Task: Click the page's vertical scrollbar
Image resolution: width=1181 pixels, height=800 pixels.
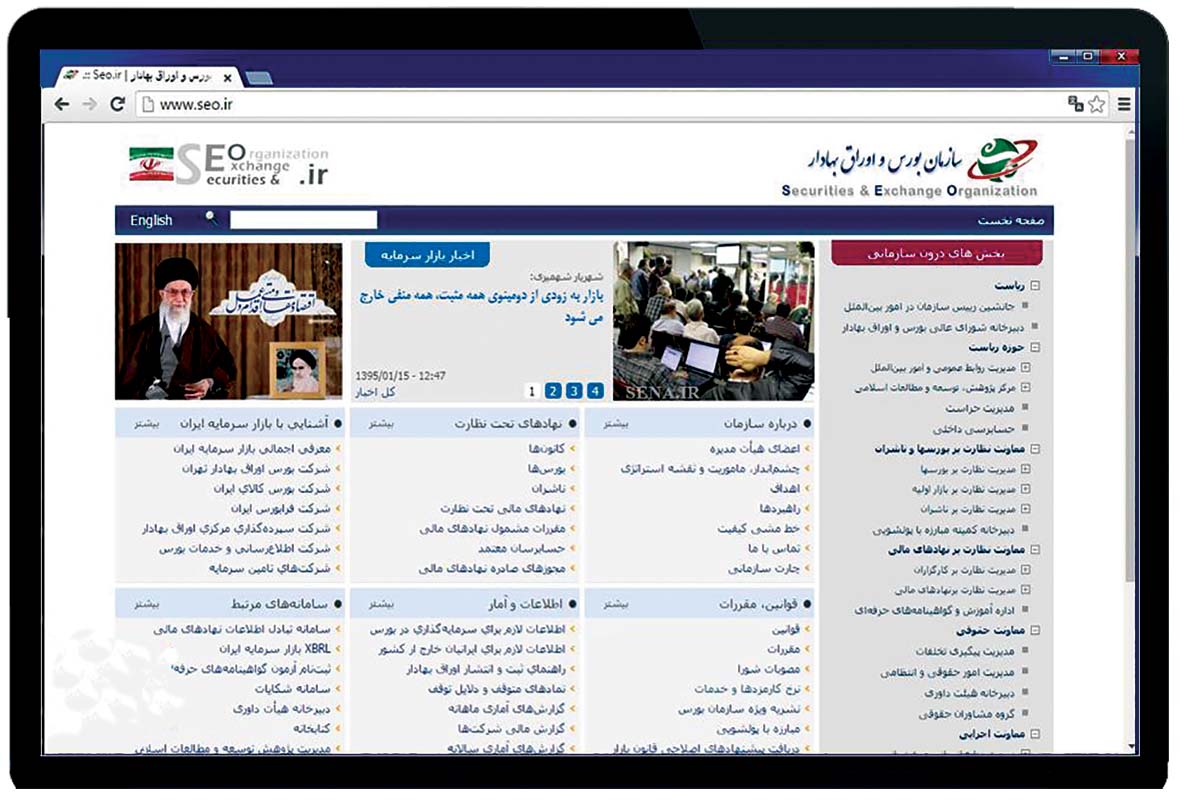Action: coord(1131,400)
